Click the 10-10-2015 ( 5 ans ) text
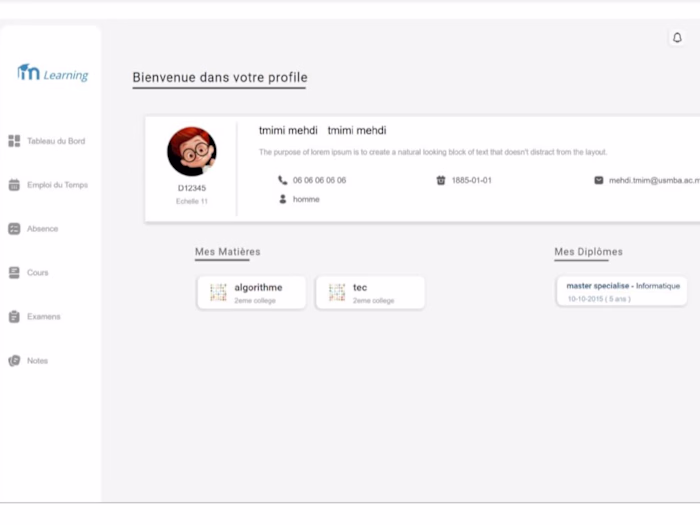 [599, 299]
